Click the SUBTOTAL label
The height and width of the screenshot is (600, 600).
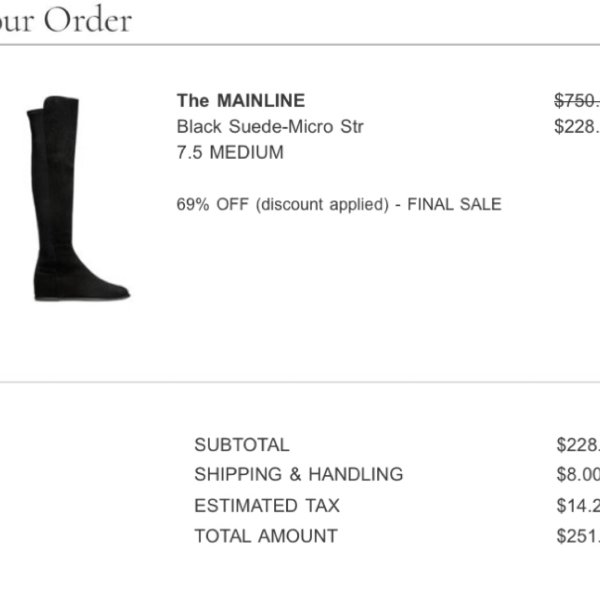(x=242, y=445)
